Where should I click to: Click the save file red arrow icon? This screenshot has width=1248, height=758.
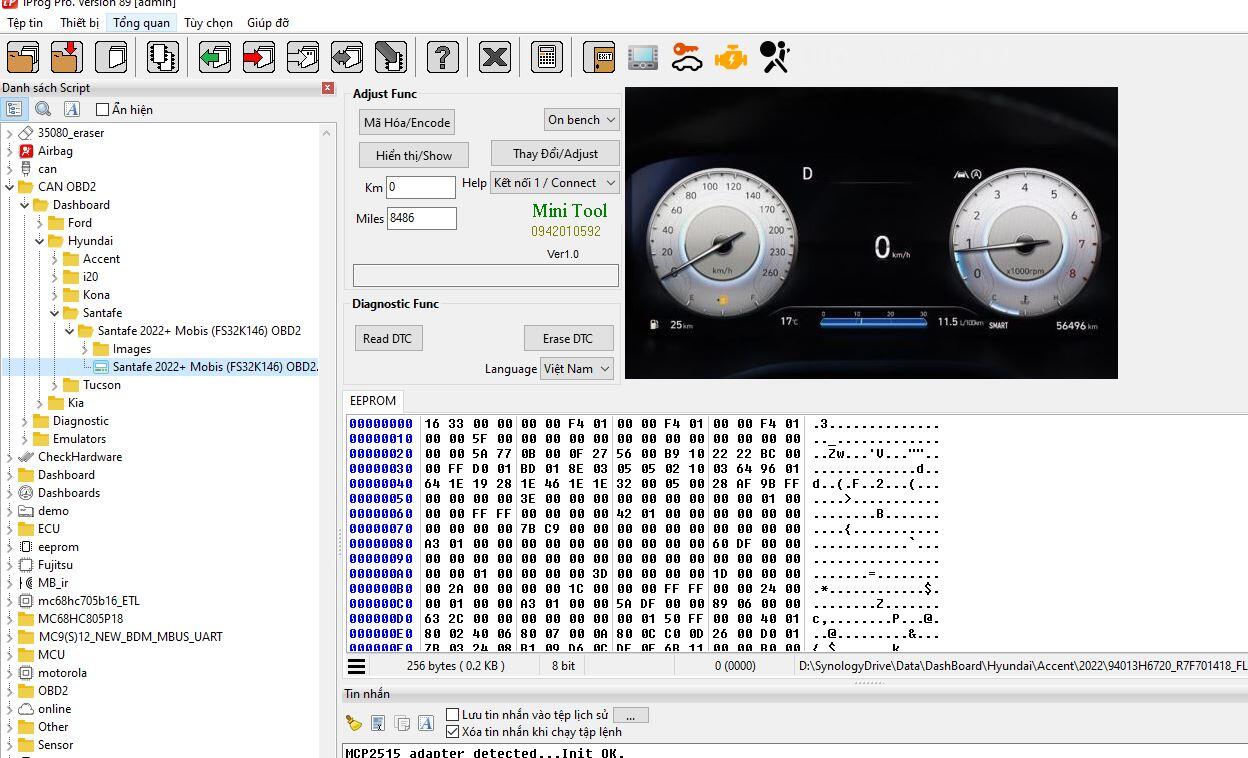point(67,57)
